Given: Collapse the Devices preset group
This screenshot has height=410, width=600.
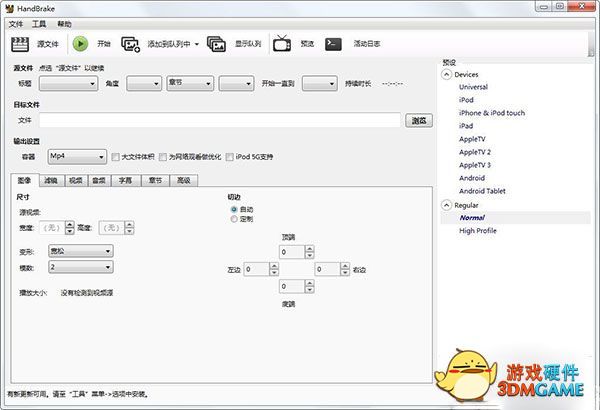Looking at the screenshot, I should 446,74.
